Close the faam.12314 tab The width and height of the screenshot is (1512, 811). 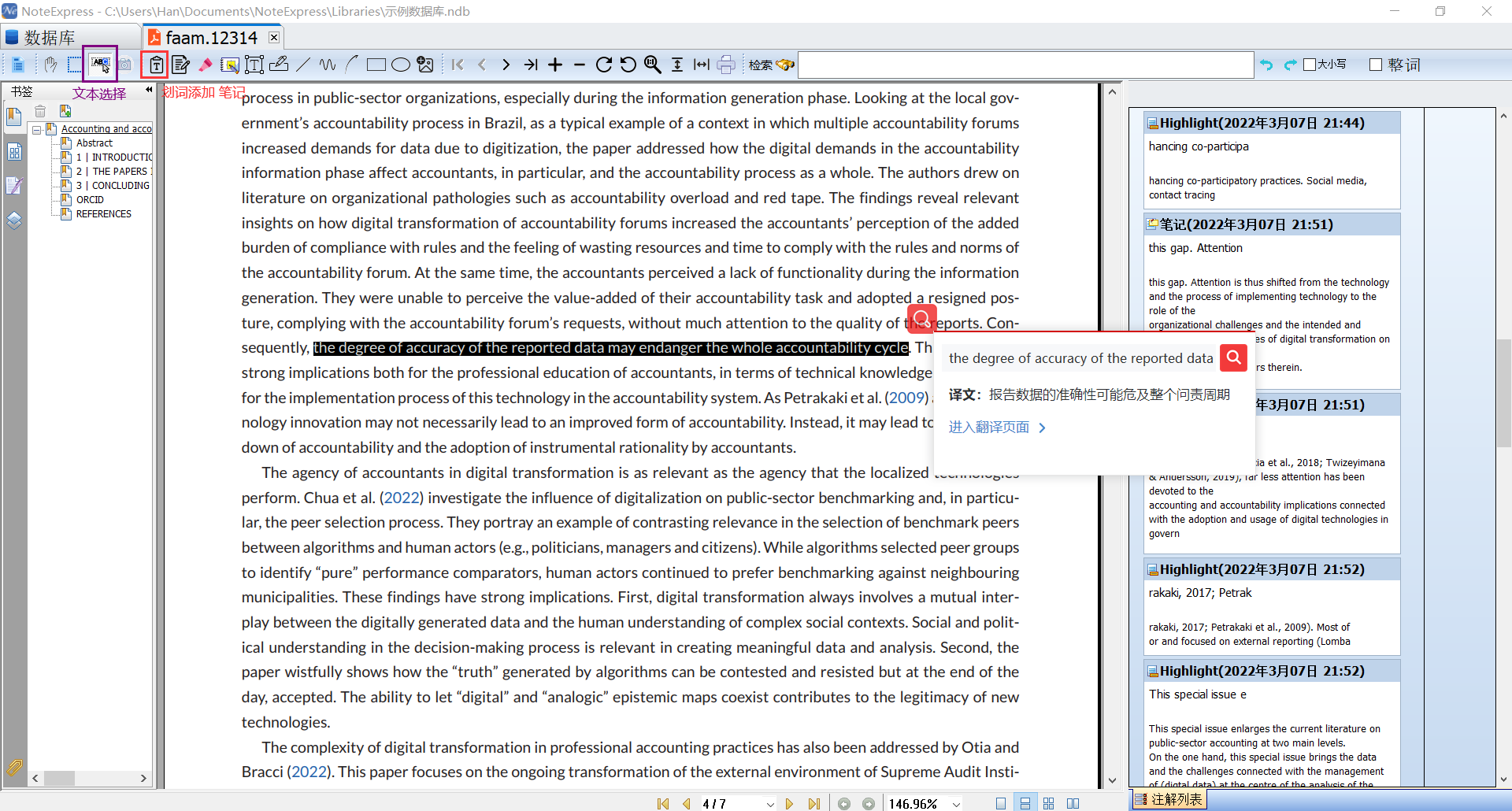(273, 37)
